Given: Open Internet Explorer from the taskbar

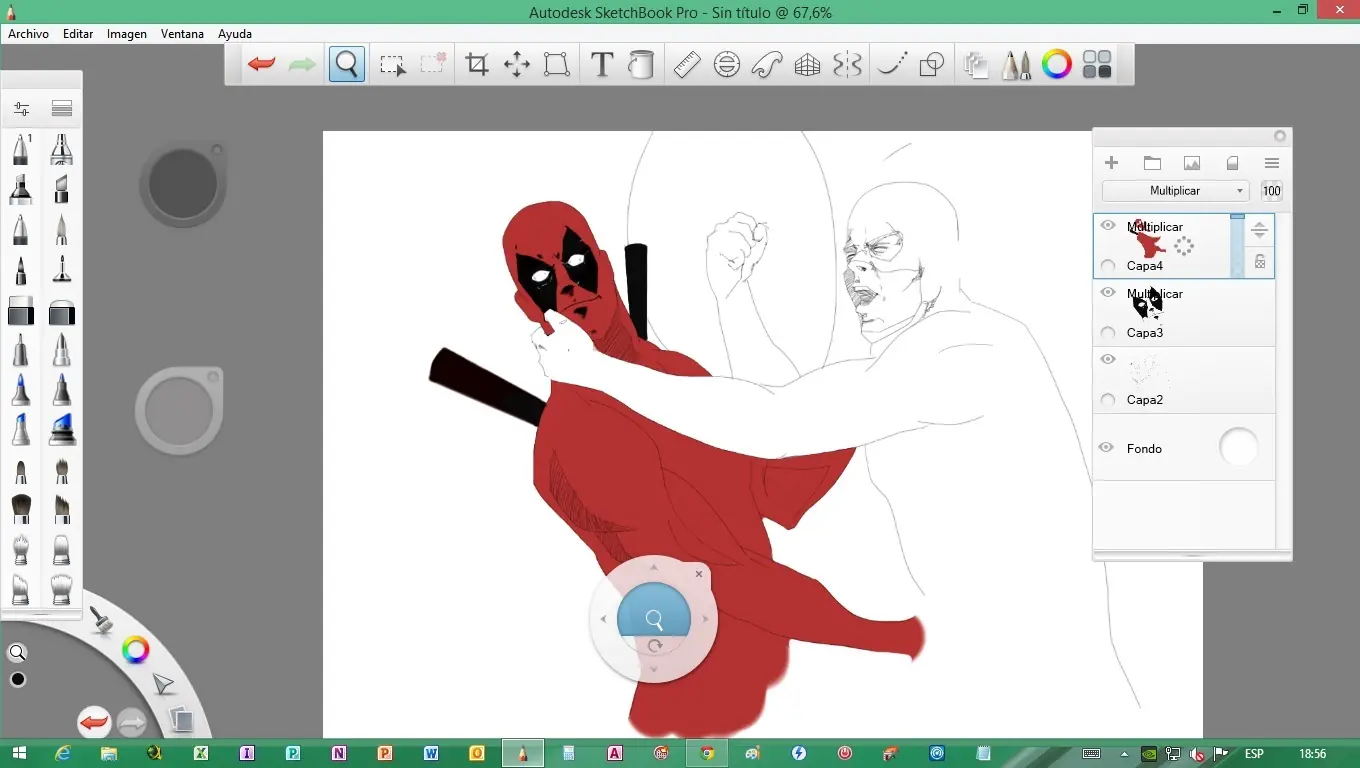Looking at the screenshot, I should pyautogui.click(x=63, y=753).
